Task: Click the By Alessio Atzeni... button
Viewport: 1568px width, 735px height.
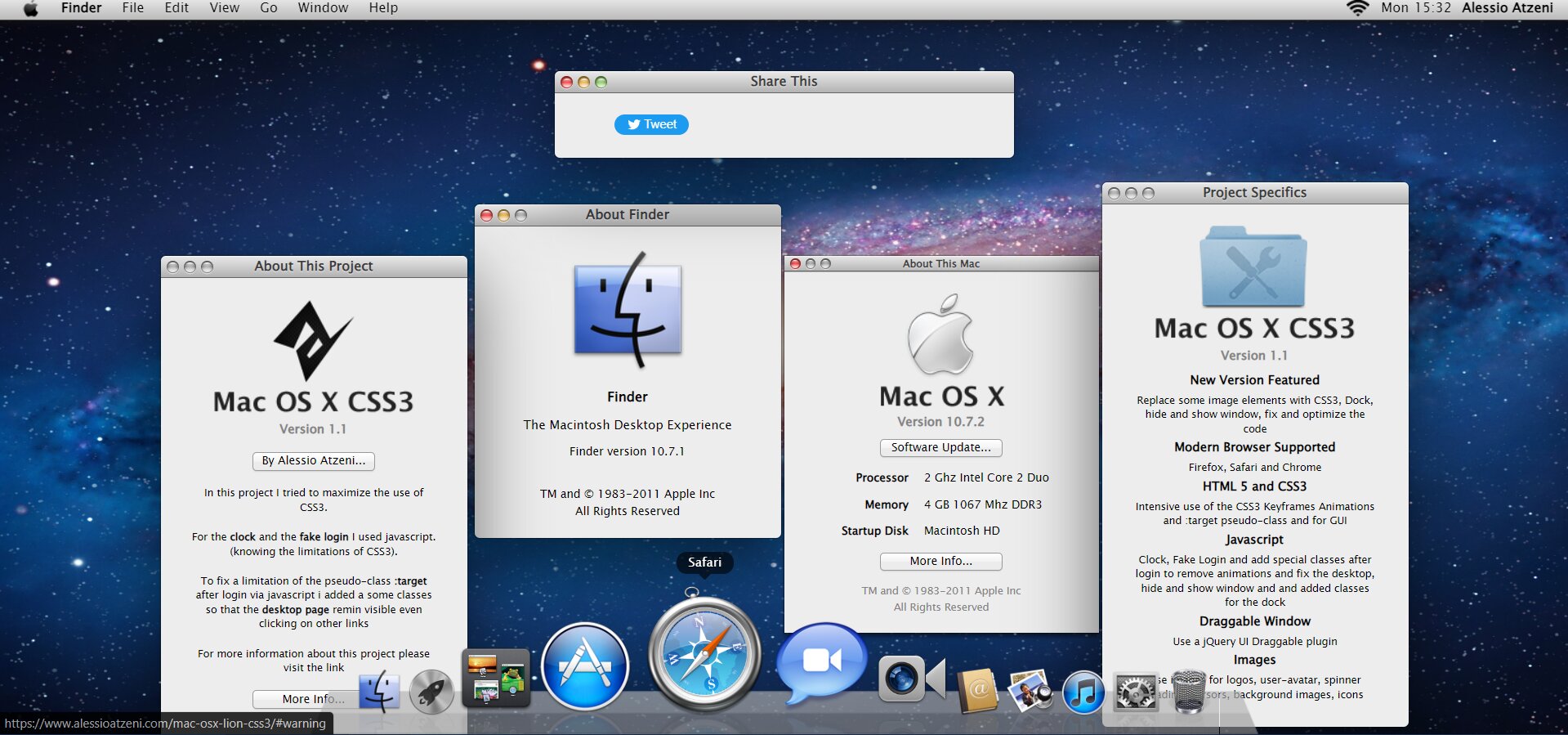Action: (x=314, y=461)
